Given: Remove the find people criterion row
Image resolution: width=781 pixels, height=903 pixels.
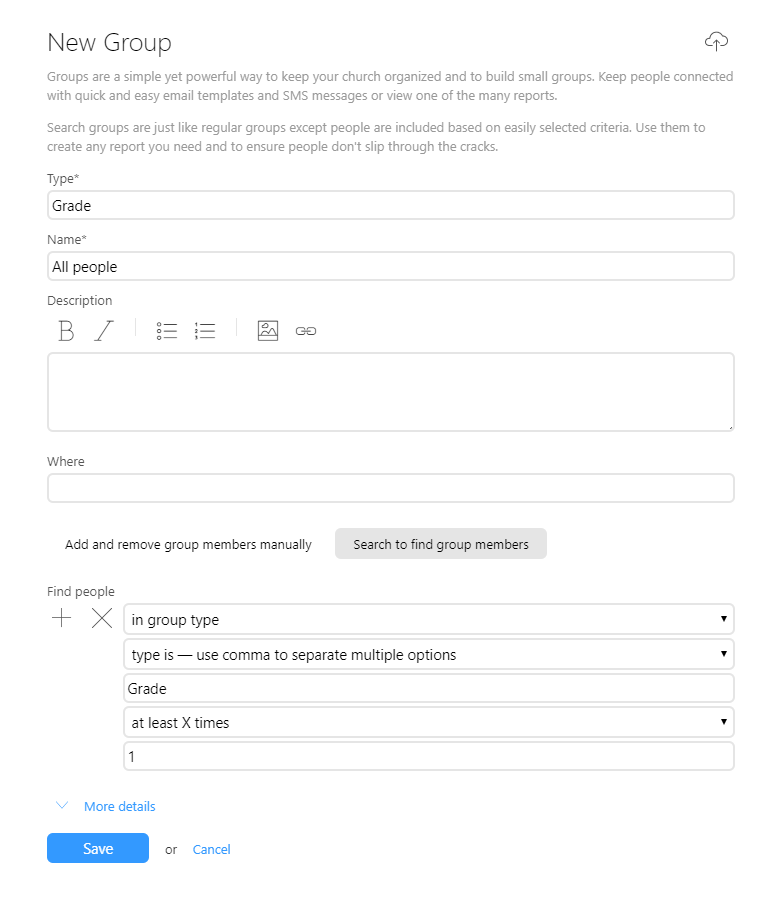Looking at the screenshot, I should (102, 619).
